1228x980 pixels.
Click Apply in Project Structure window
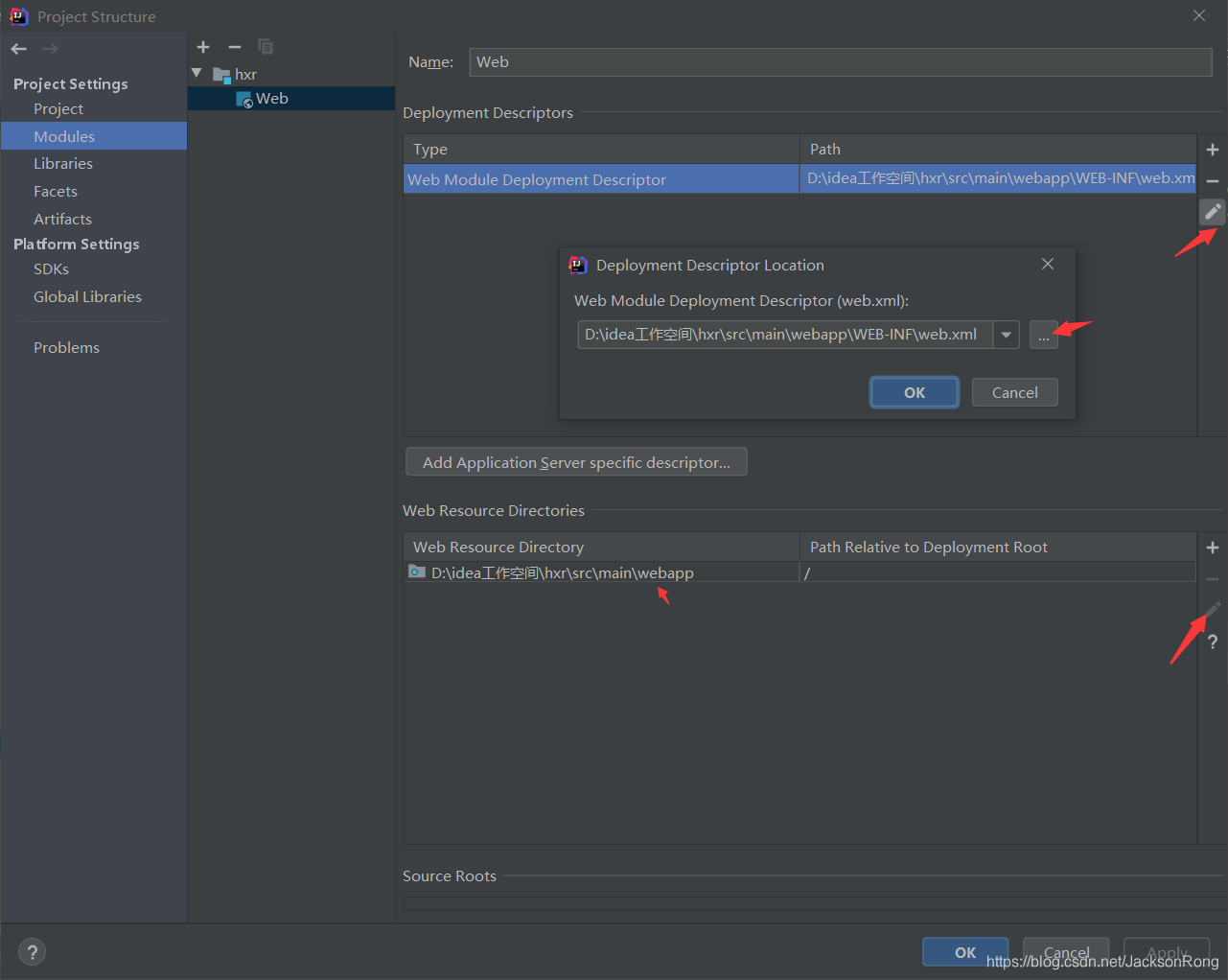point(1167,952)
